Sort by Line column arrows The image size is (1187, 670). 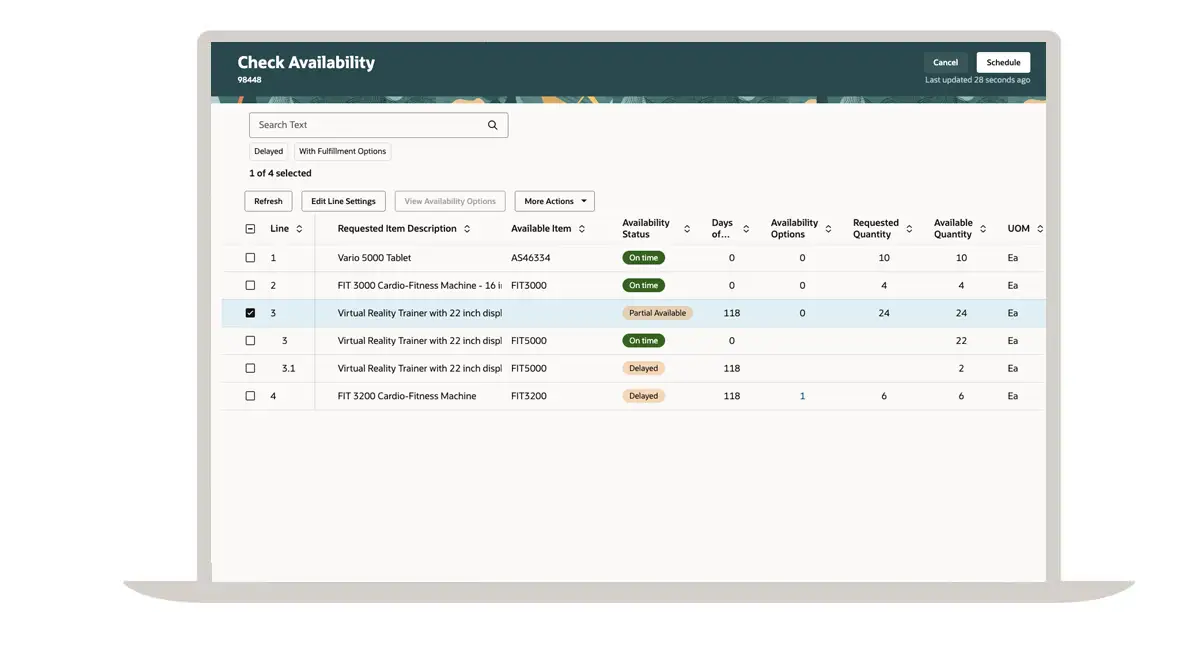coord(299,229)
